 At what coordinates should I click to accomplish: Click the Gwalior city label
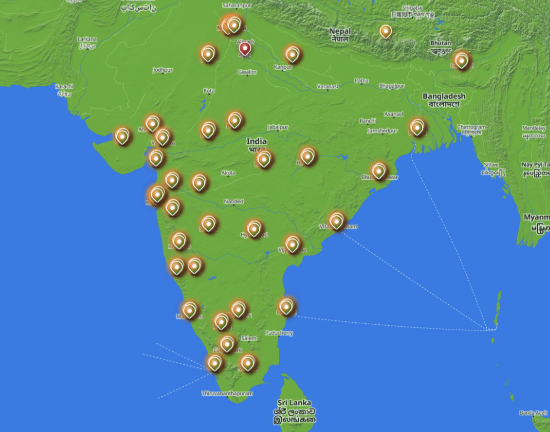[x=247, y=72]
